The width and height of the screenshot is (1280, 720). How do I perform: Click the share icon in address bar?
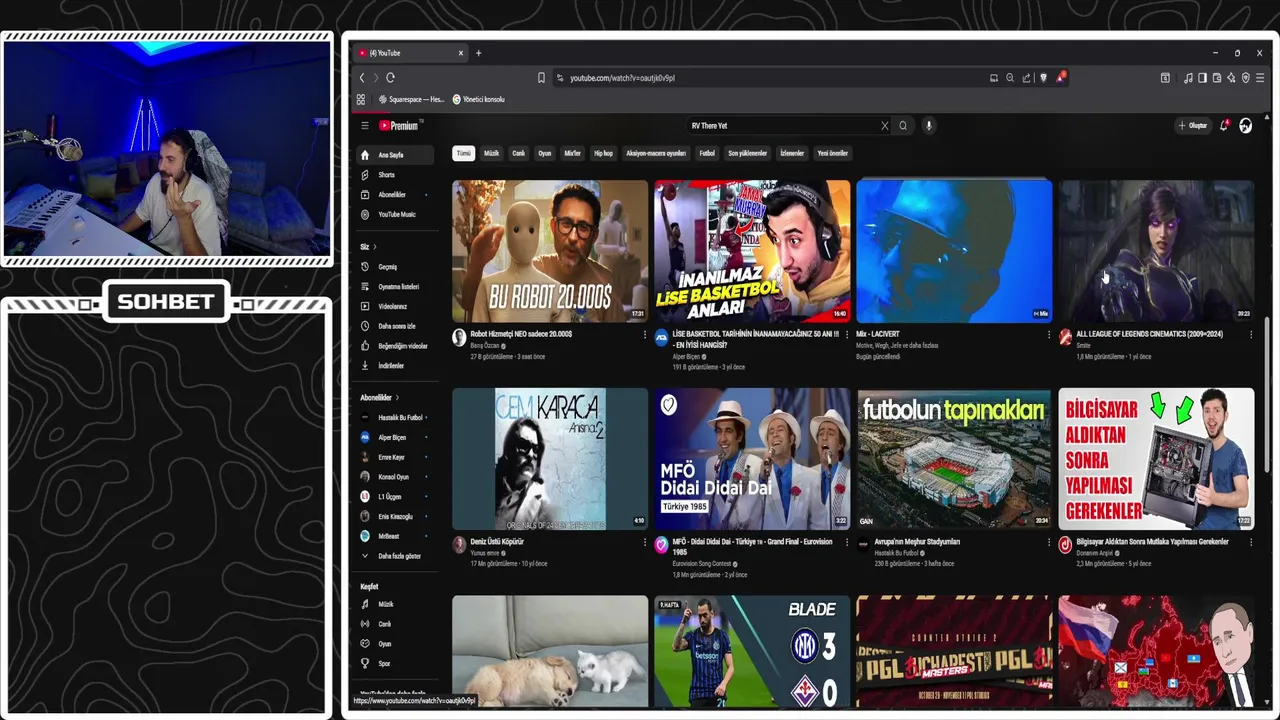coord(1026,78)
